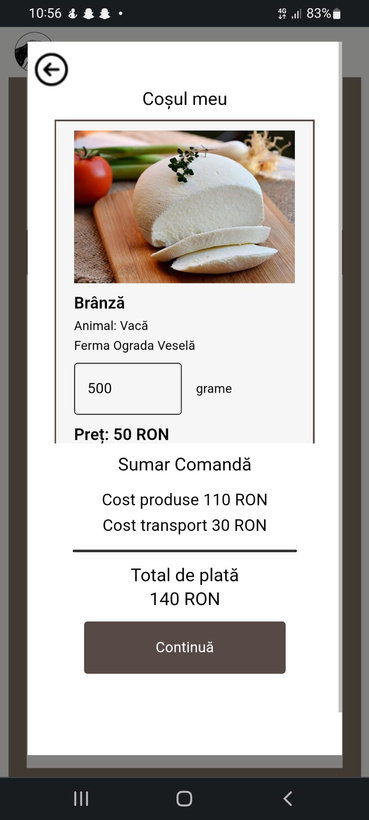Image resolution: width=369 pixels, height=820 pixels.
Task: Tap the Android home button
Action: 184,799
